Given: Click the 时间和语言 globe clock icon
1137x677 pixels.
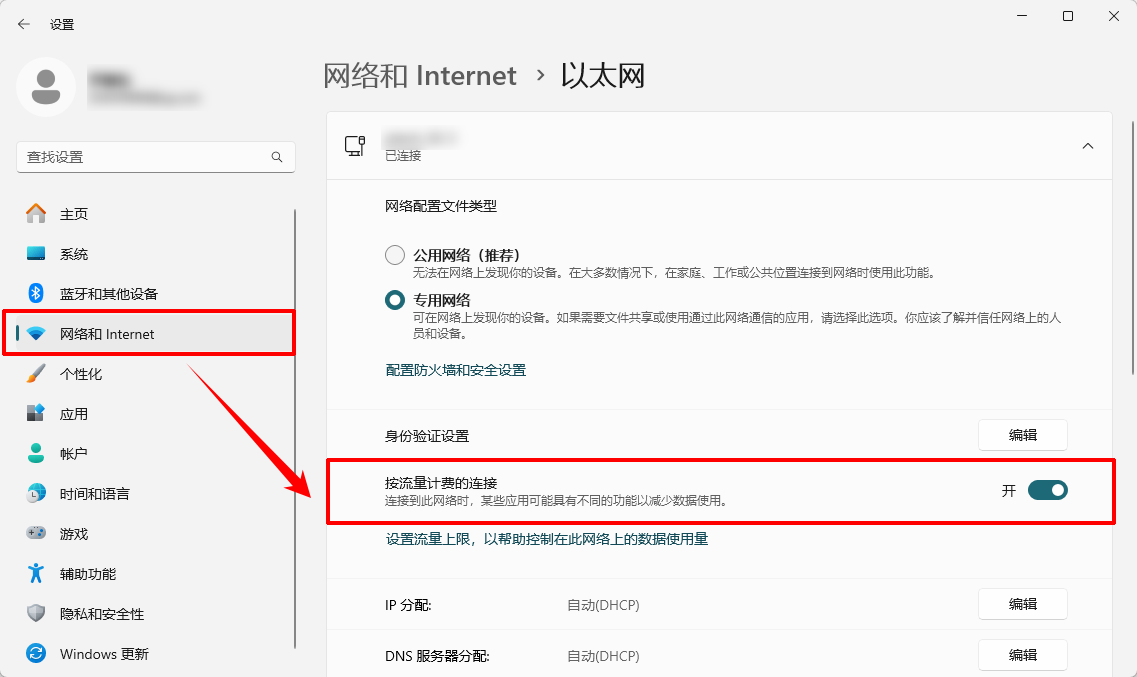Looking at the screenshot, I should [36, 494].
